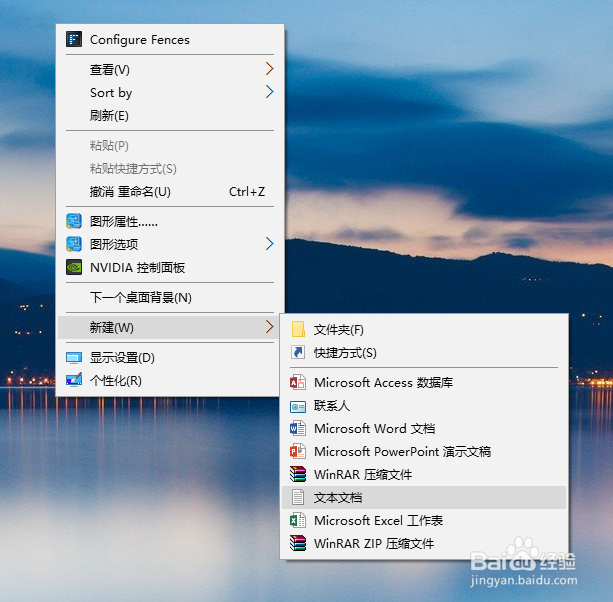Expand the 新建(W) submenu arrow
This screenshot has height=602, width=613.
point(269,327)
